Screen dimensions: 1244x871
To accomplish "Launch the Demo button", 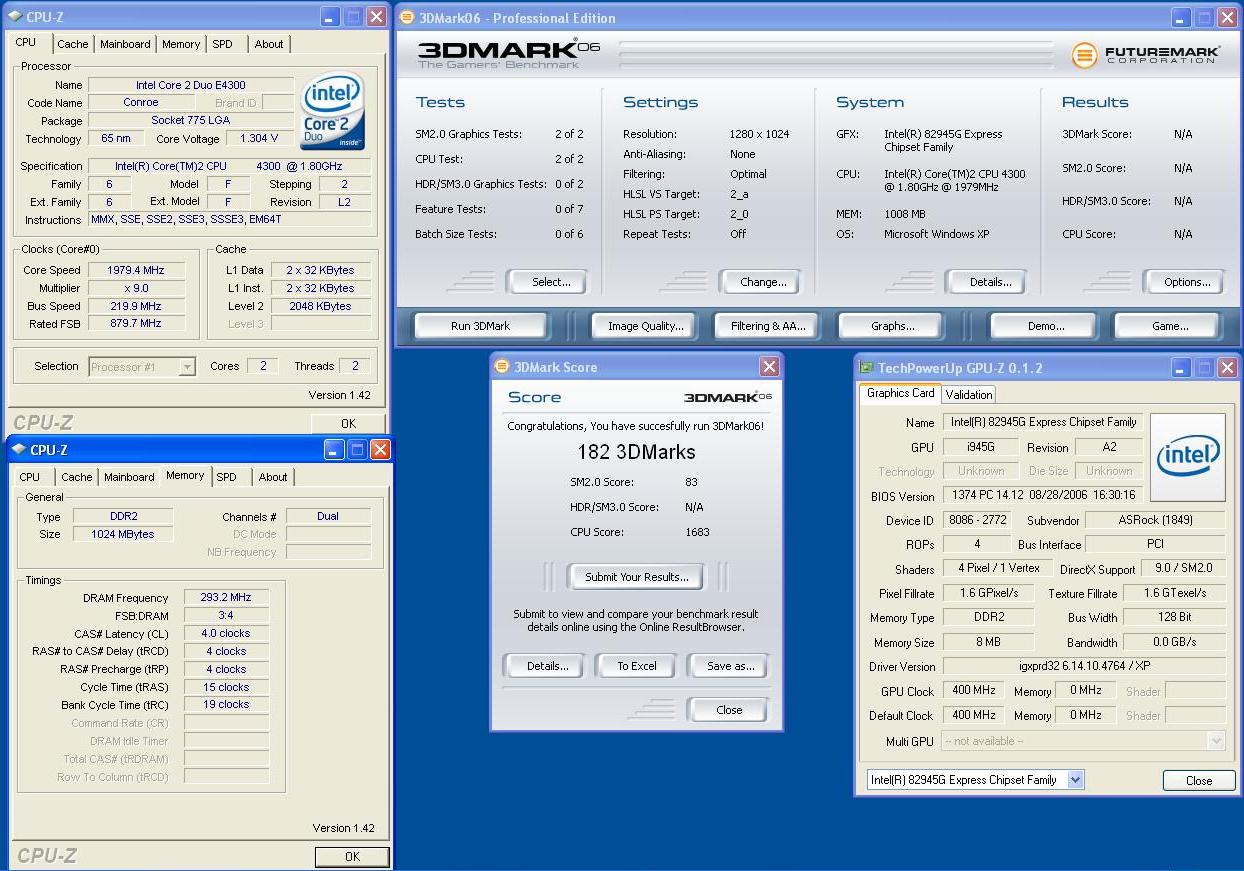I will tap(1046, 326).
